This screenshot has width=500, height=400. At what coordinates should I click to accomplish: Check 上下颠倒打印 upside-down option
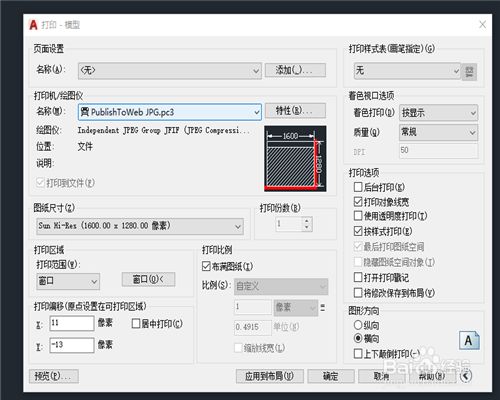[x=358, y=353]
